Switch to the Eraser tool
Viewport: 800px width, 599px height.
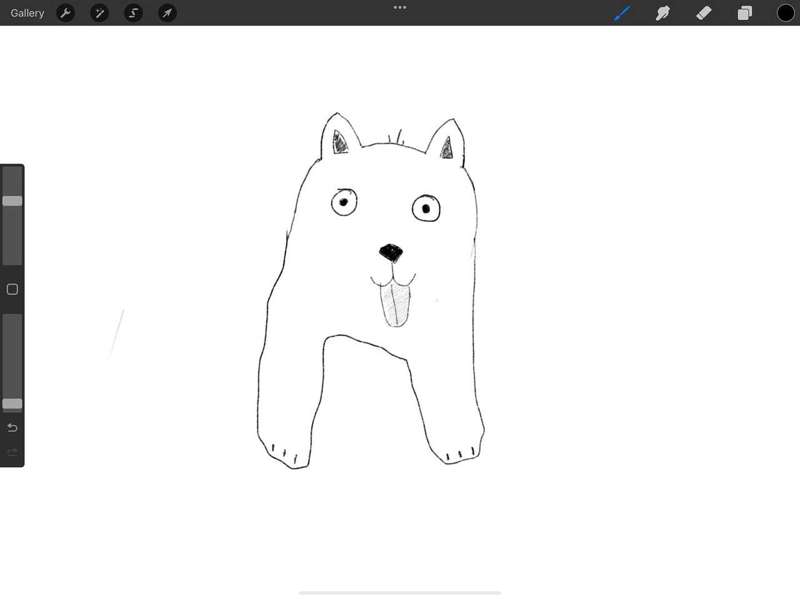point(703,13)
